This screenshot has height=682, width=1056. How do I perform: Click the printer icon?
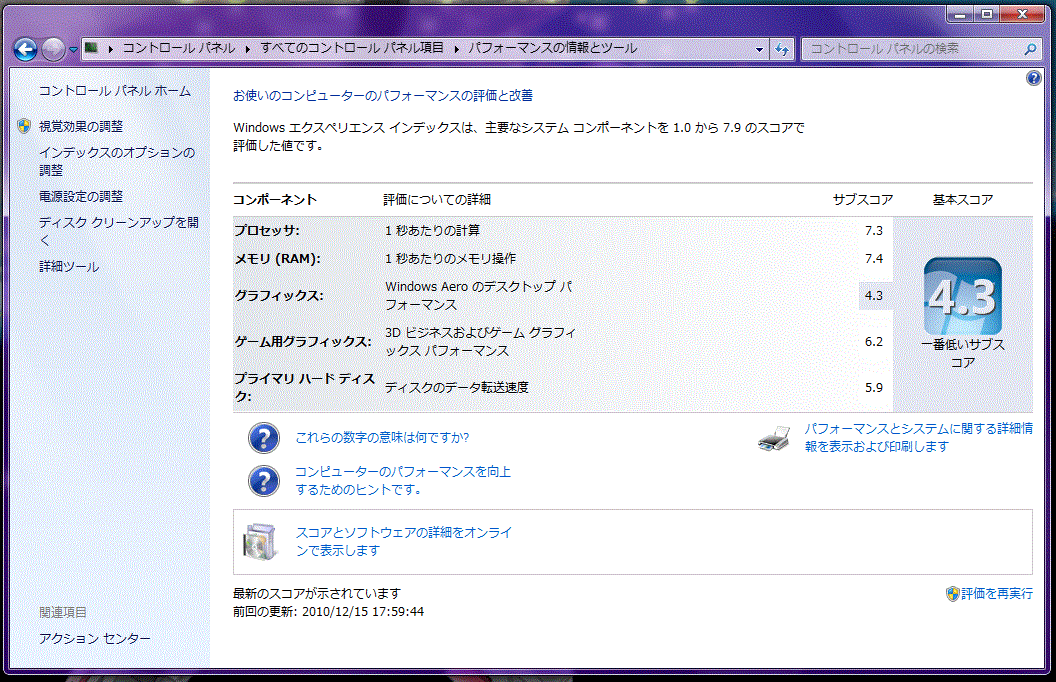tap(774, 438)
